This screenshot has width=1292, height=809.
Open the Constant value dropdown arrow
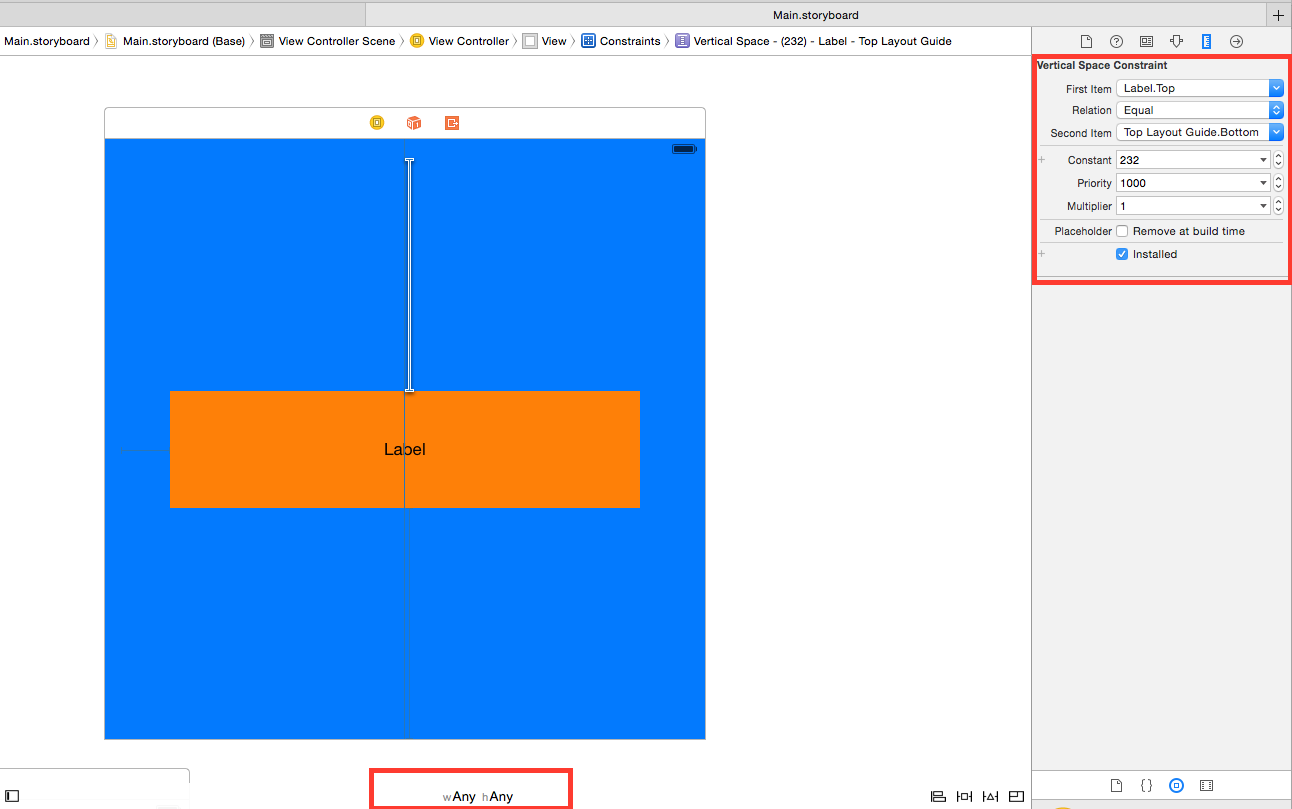pyautogui.click(x=1264, y=160)
